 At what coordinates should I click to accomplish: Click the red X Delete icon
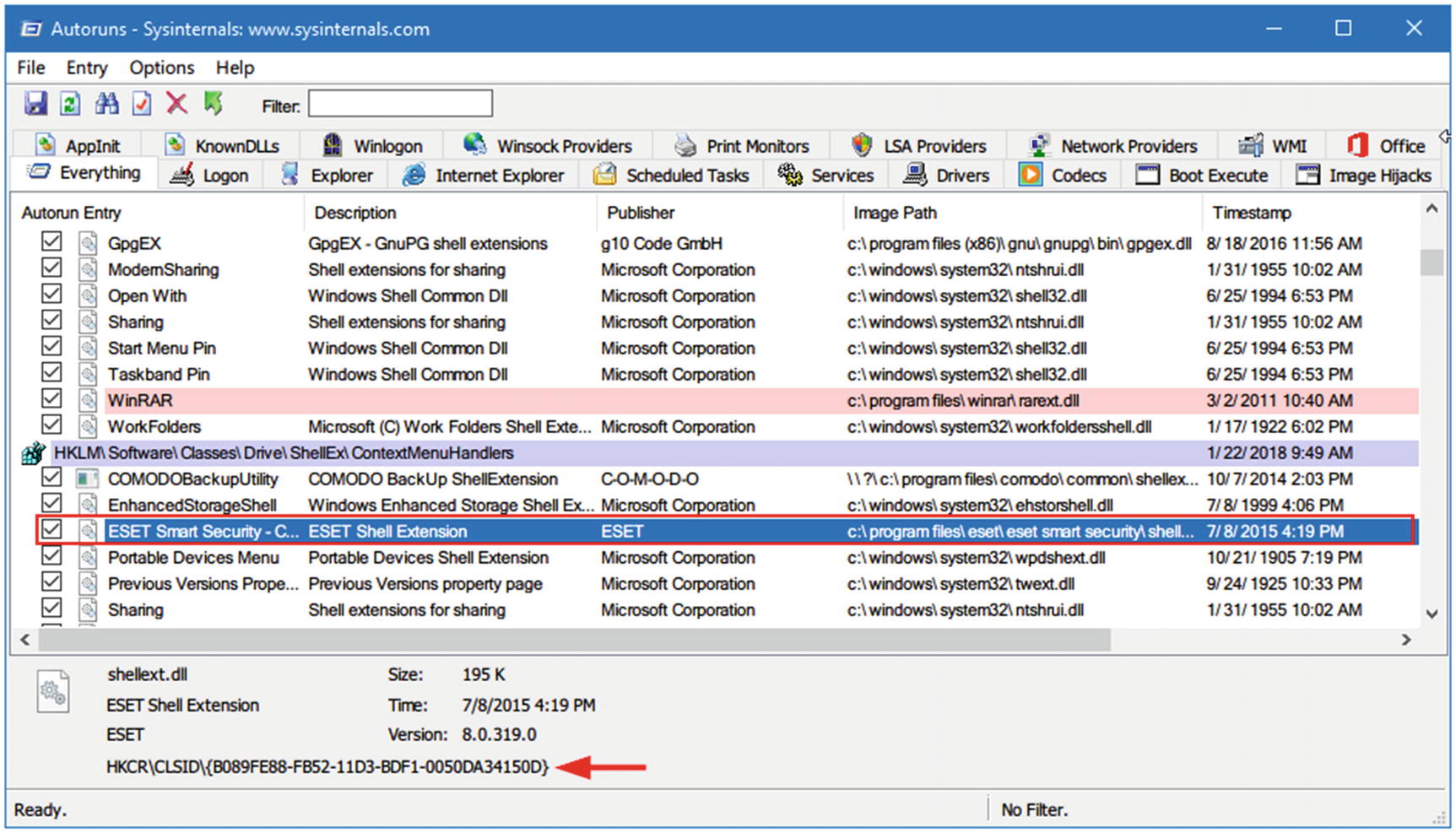(176, 104)
